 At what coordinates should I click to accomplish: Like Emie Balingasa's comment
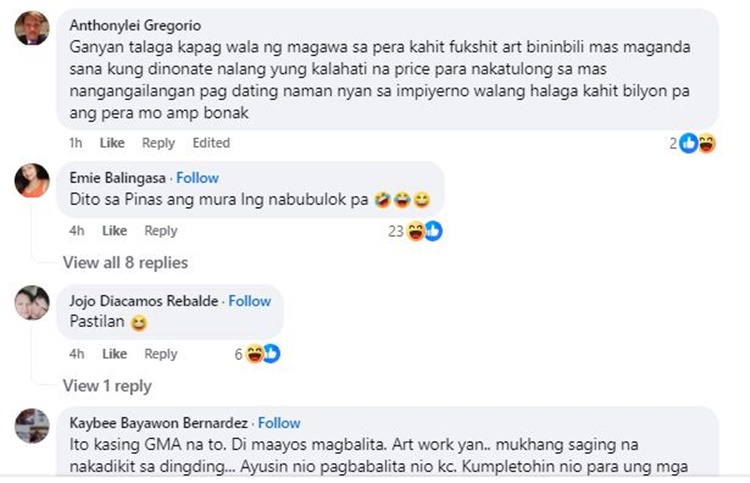[114, 231]
